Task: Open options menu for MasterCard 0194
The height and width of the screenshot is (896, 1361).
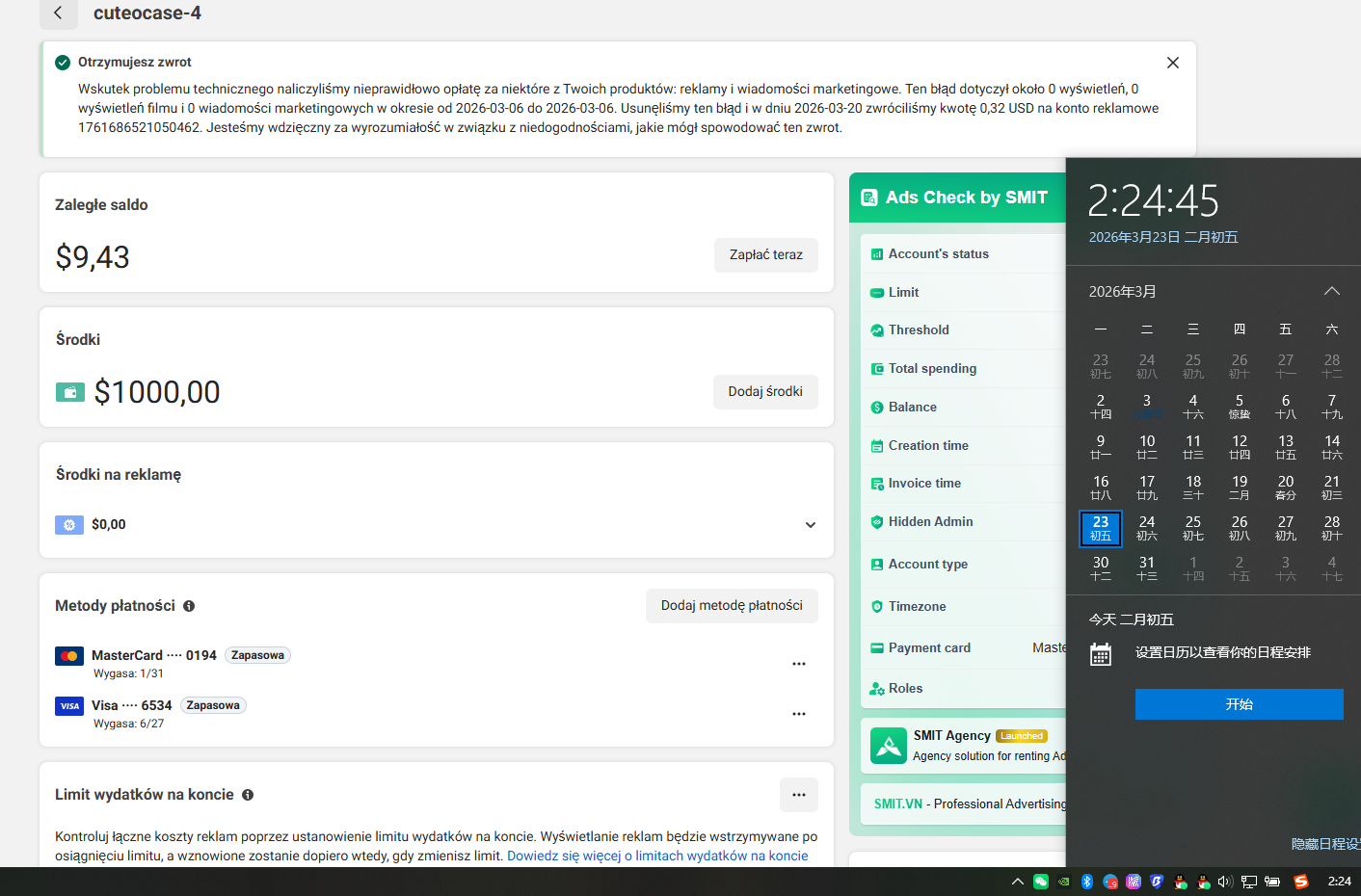Action: 798,664
